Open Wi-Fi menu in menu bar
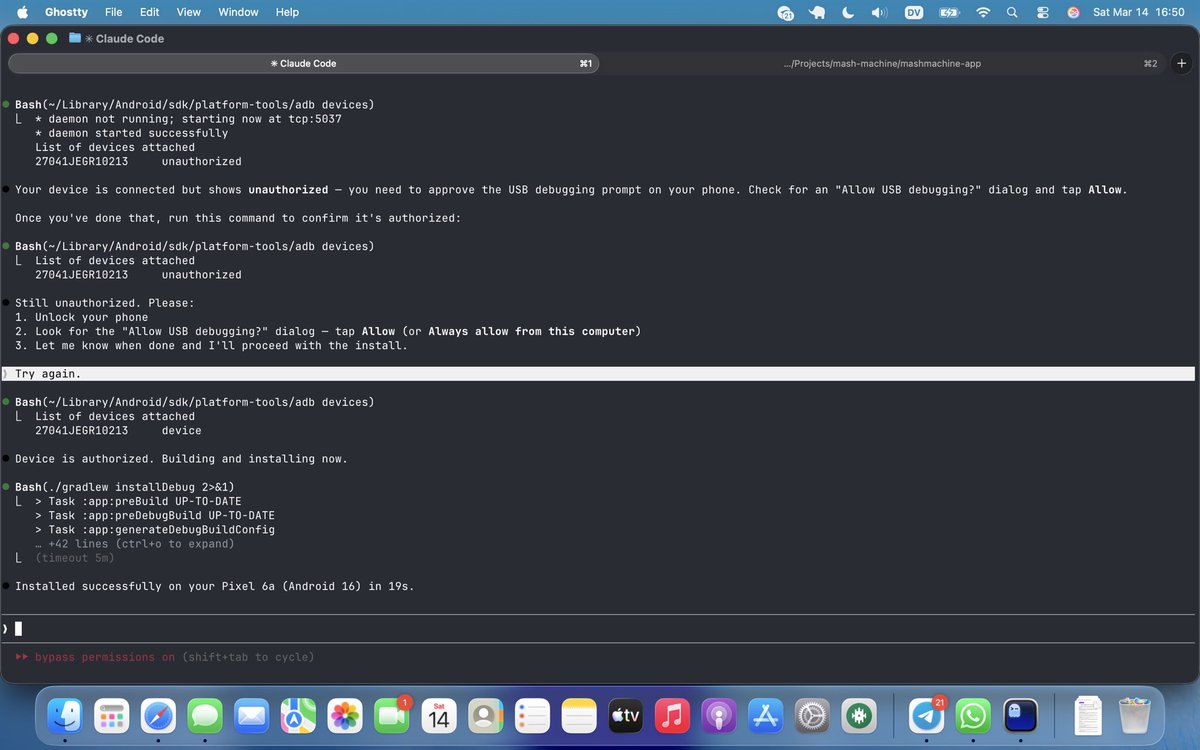Image resolution: width=1200 pixels, height=750 pixels. pyautogui.click(x=983, y=12)
